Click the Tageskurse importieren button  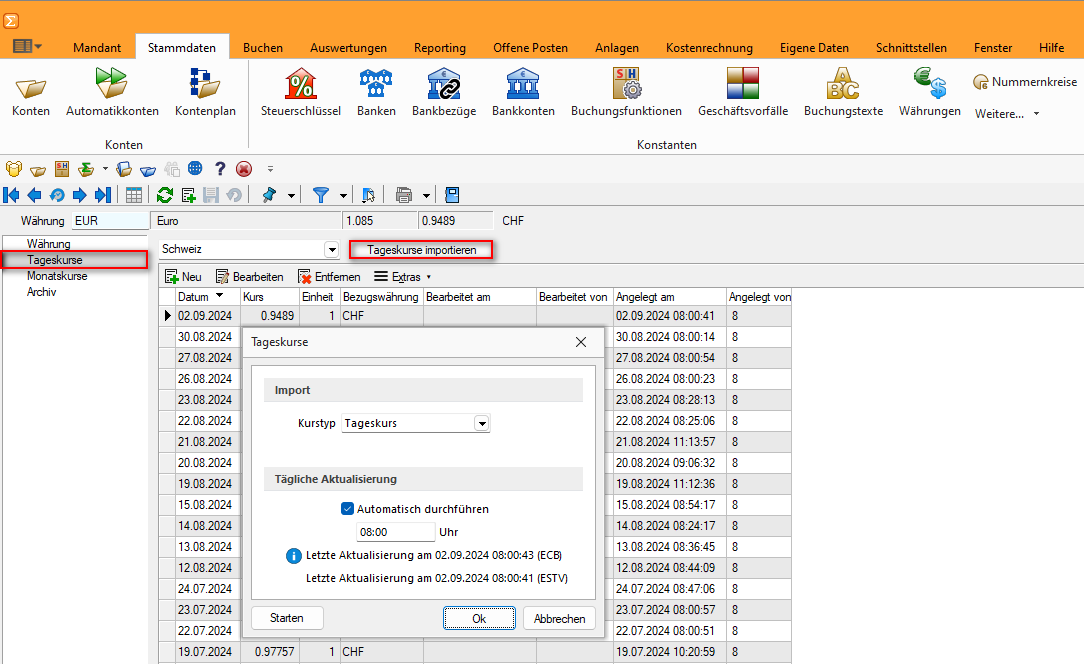[421, 250]
